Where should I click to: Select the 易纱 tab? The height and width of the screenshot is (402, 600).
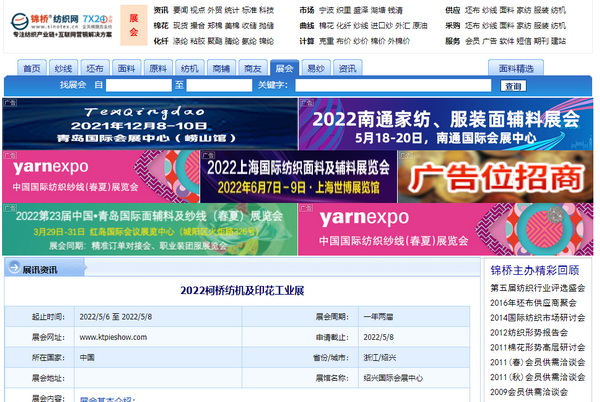click(x=315, y=68)
